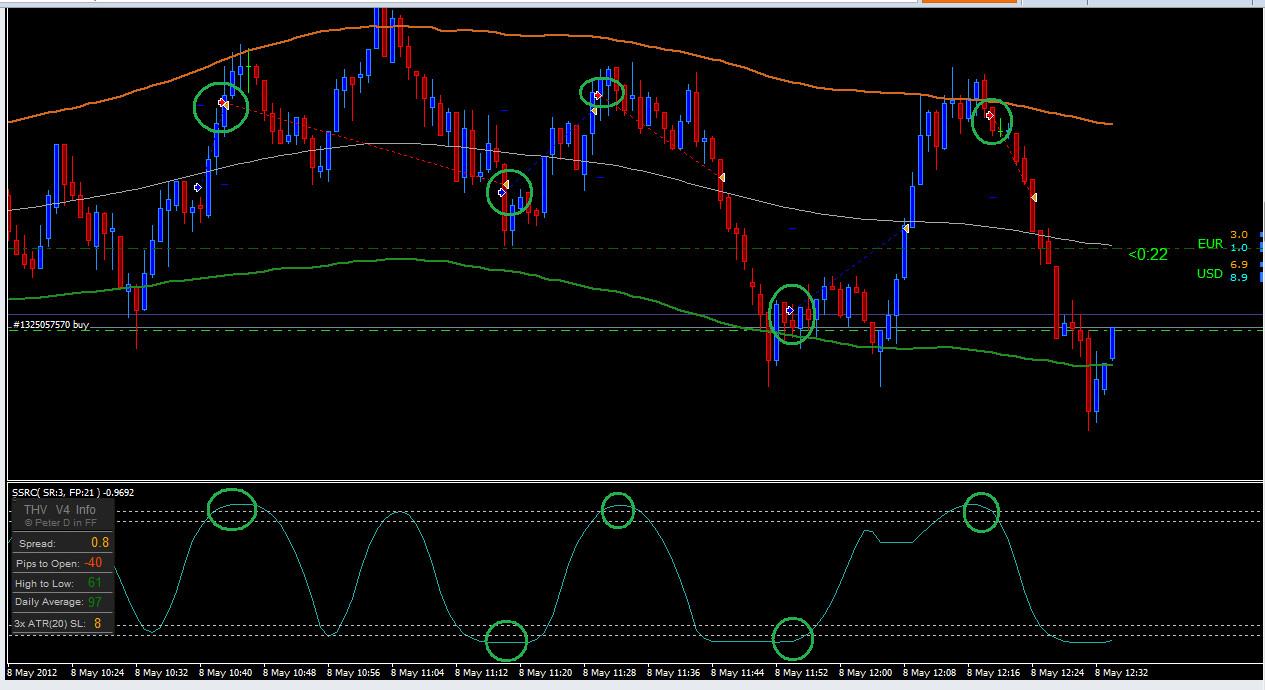1265x690 pixels.
Task: Click the SSRC( SR:3, FP:21 ) indicator label
Action: [x=73, y=492]
